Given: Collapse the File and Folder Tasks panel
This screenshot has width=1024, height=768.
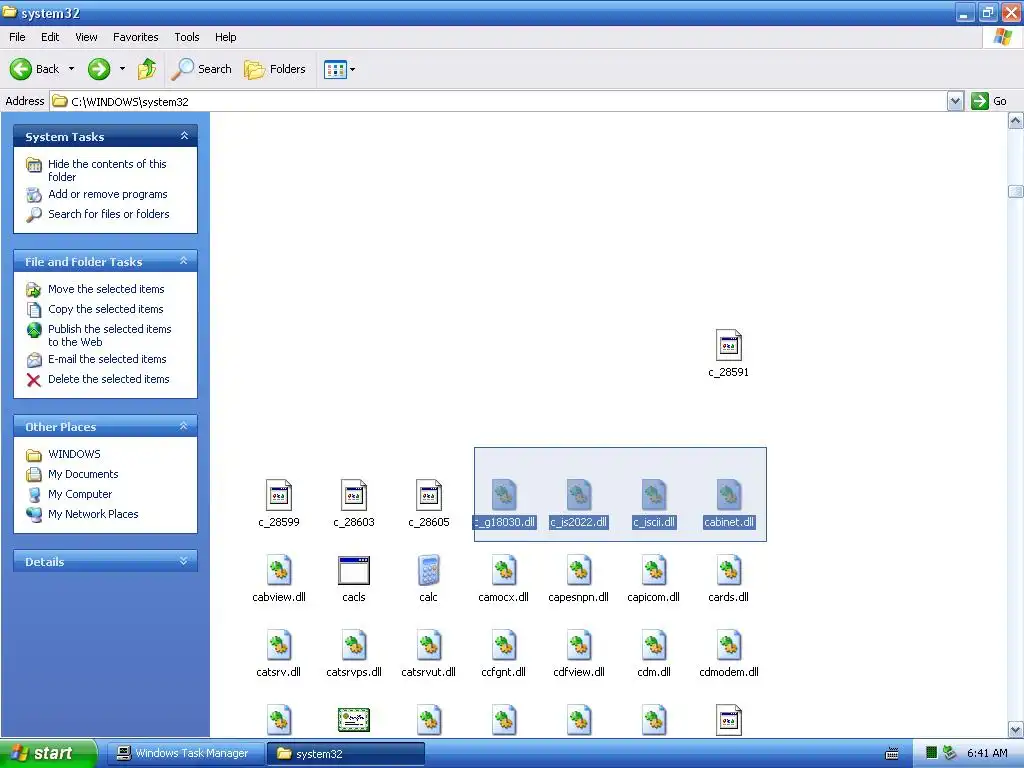Looking at the screenshot, I should 184,261.
